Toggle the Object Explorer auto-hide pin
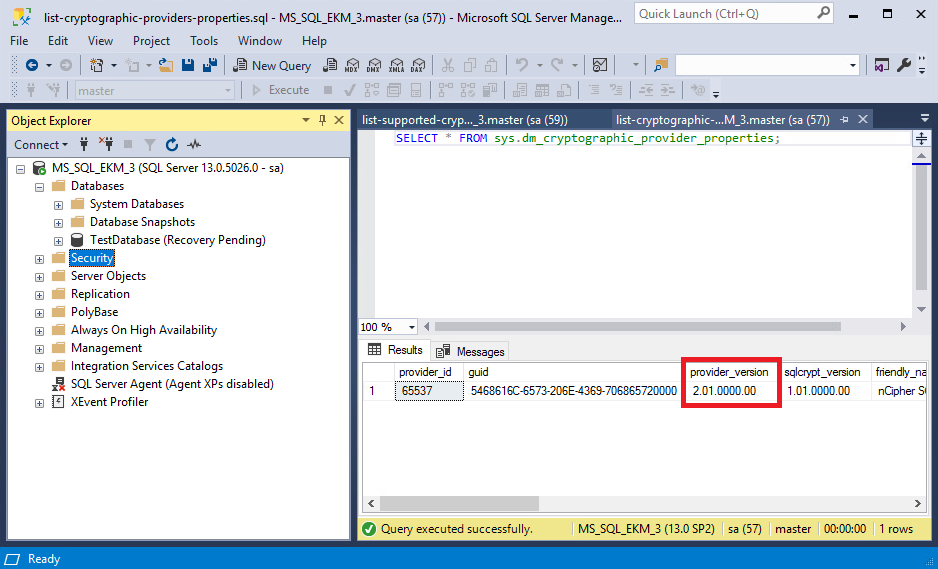The image size is (938, 569). click(x=322, y=120)
